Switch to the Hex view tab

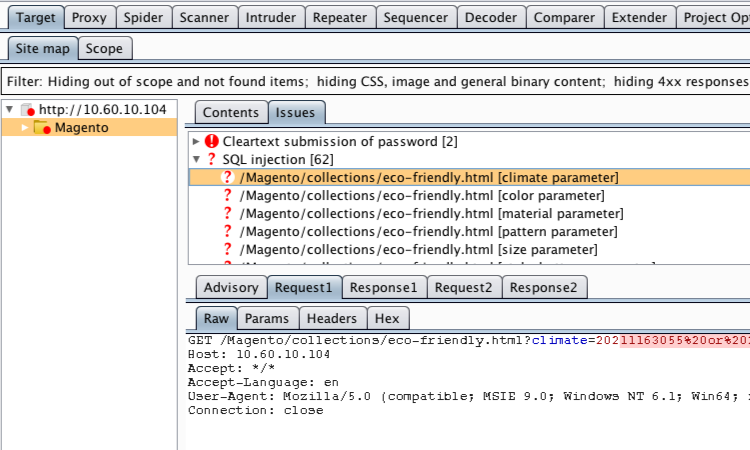pyautogui.click(x=387, y=318)
